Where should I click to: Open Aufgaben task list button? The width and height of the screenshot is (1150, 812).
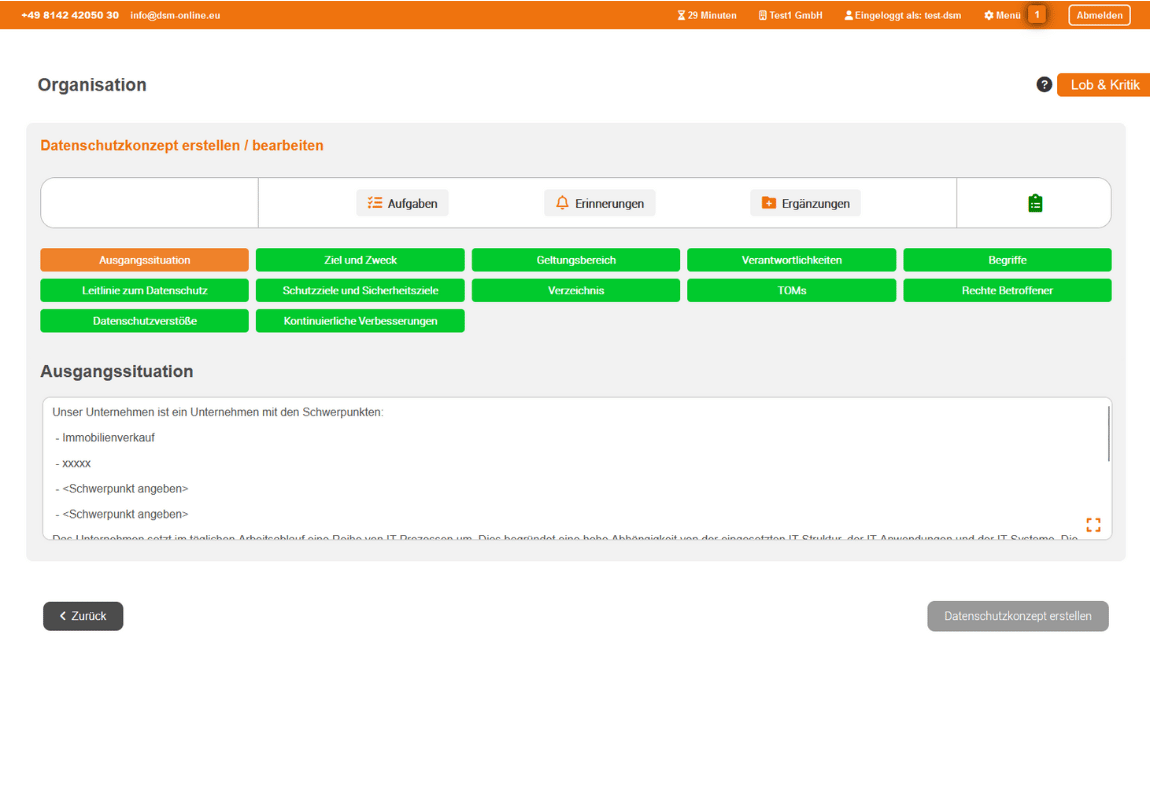(403, 203)
